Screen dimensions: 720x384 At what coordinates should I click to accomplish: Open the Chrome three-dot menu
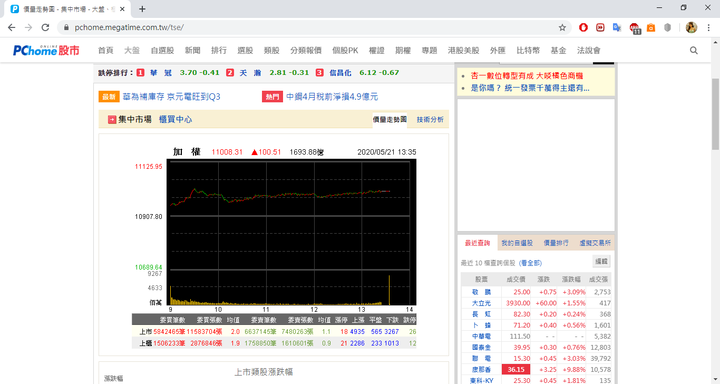click(709, 28)
